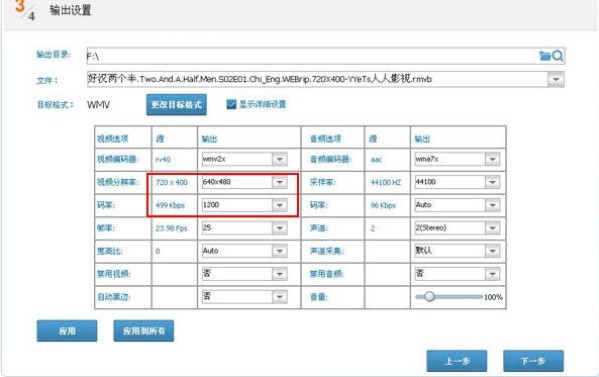Expand the file name dropdown
The height and width of the screenshot is (377, 599).
[556, 79]
